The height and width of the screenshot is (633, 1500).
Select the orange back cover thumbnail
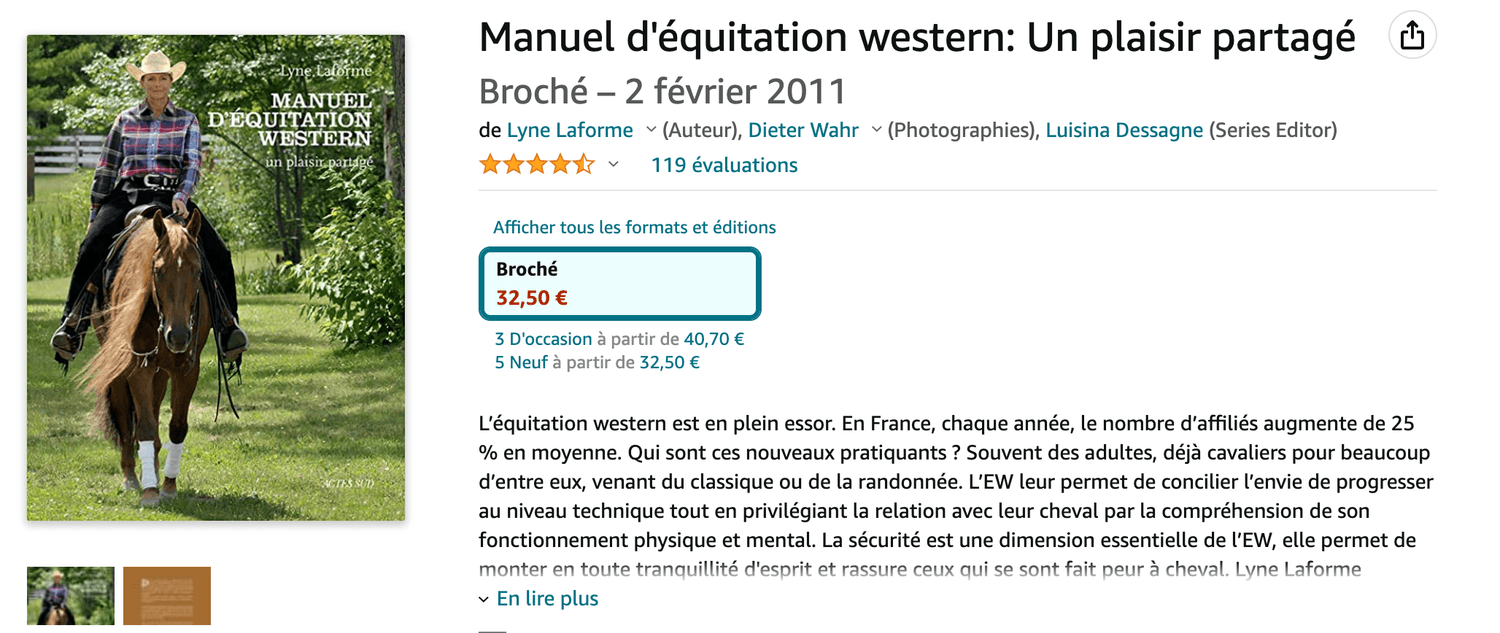167,596
